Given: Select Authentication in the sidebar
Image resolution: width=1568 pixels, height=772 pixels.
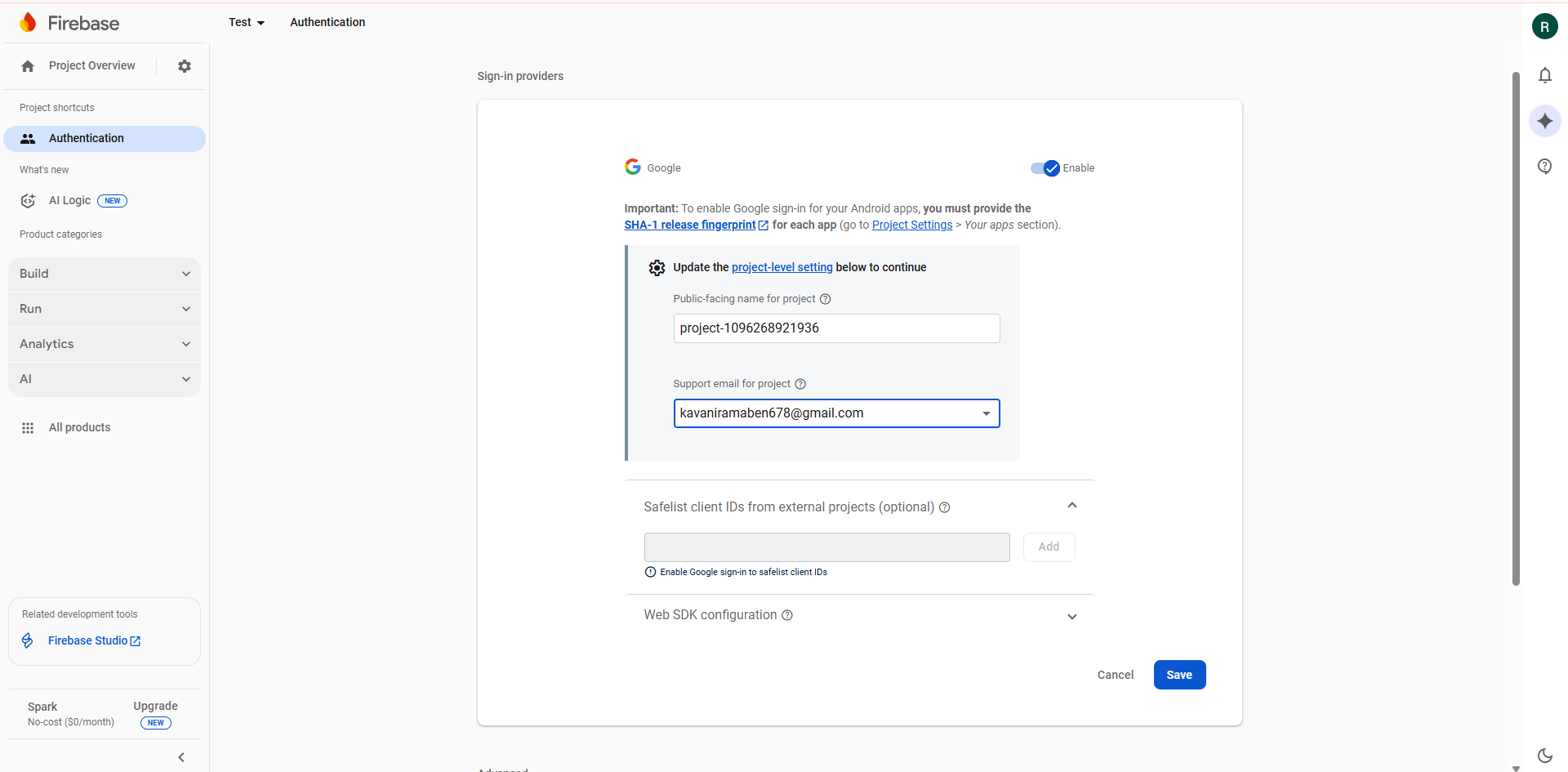Looking at the screenshot, I should 105,139.
